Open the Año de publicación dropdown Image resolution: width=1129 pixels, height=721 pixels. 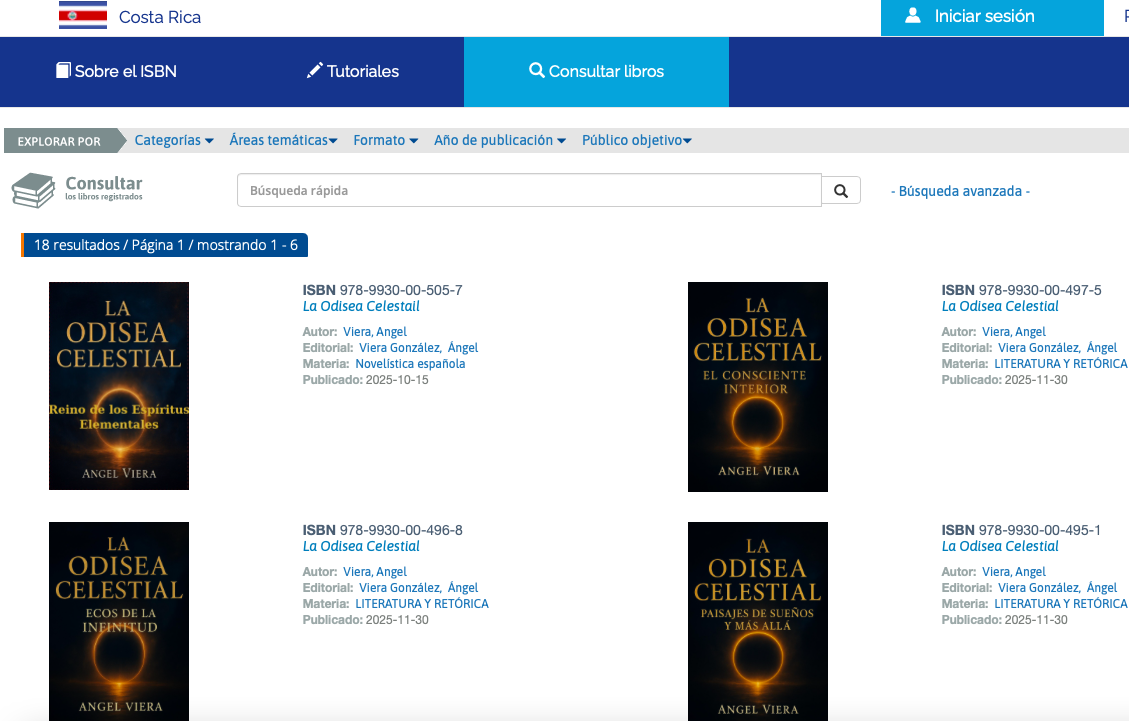(x=500, y=141)
